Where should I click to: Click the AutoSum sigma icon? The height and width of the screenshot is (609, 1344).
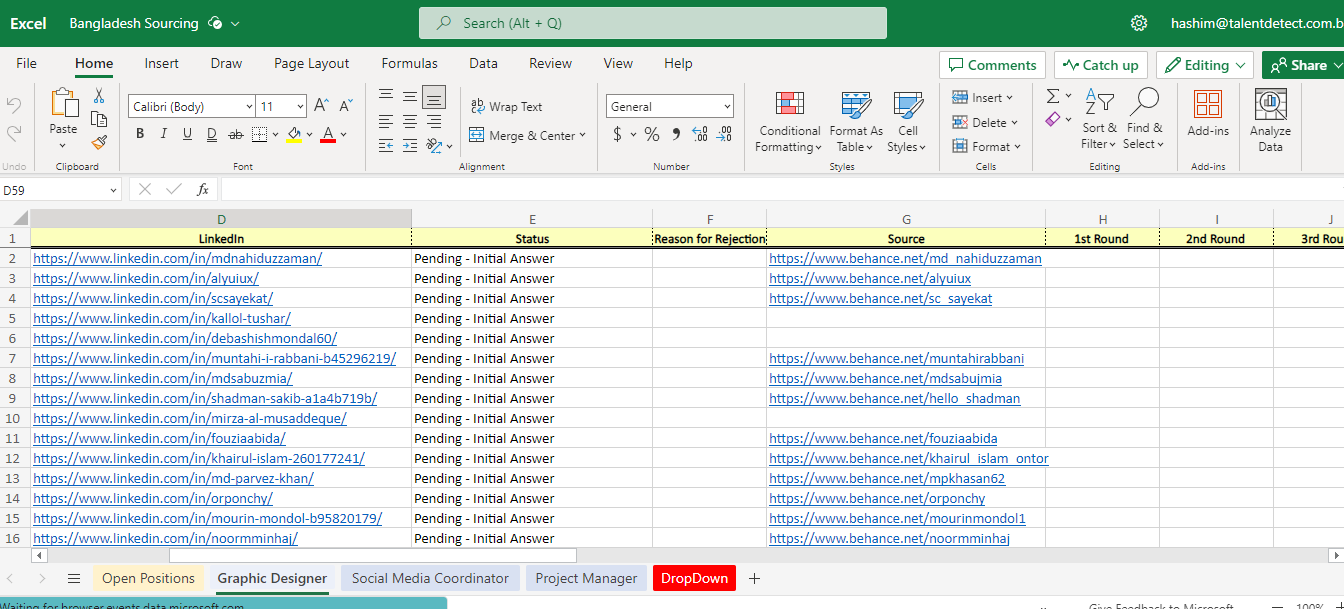(1053, 96)
